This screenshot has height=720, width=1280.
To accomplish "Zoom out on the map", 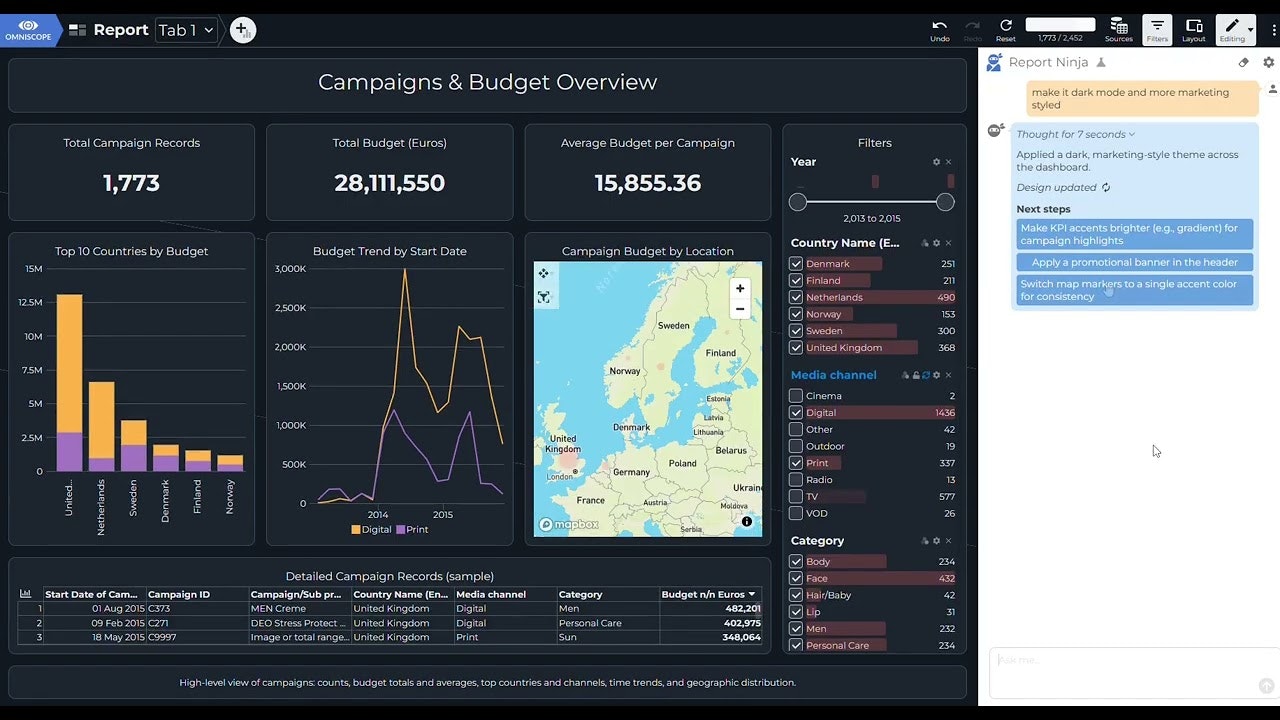I will 740,309.
